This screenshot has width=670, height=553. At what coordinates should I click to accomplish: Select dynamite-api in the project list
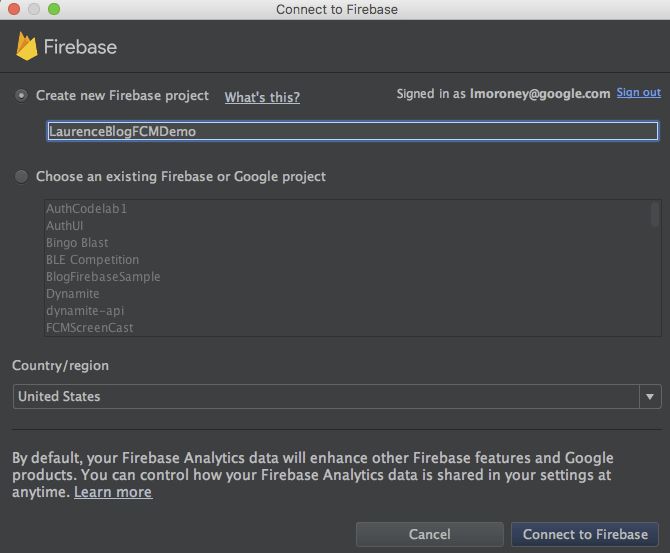click(x=83, y=311)
